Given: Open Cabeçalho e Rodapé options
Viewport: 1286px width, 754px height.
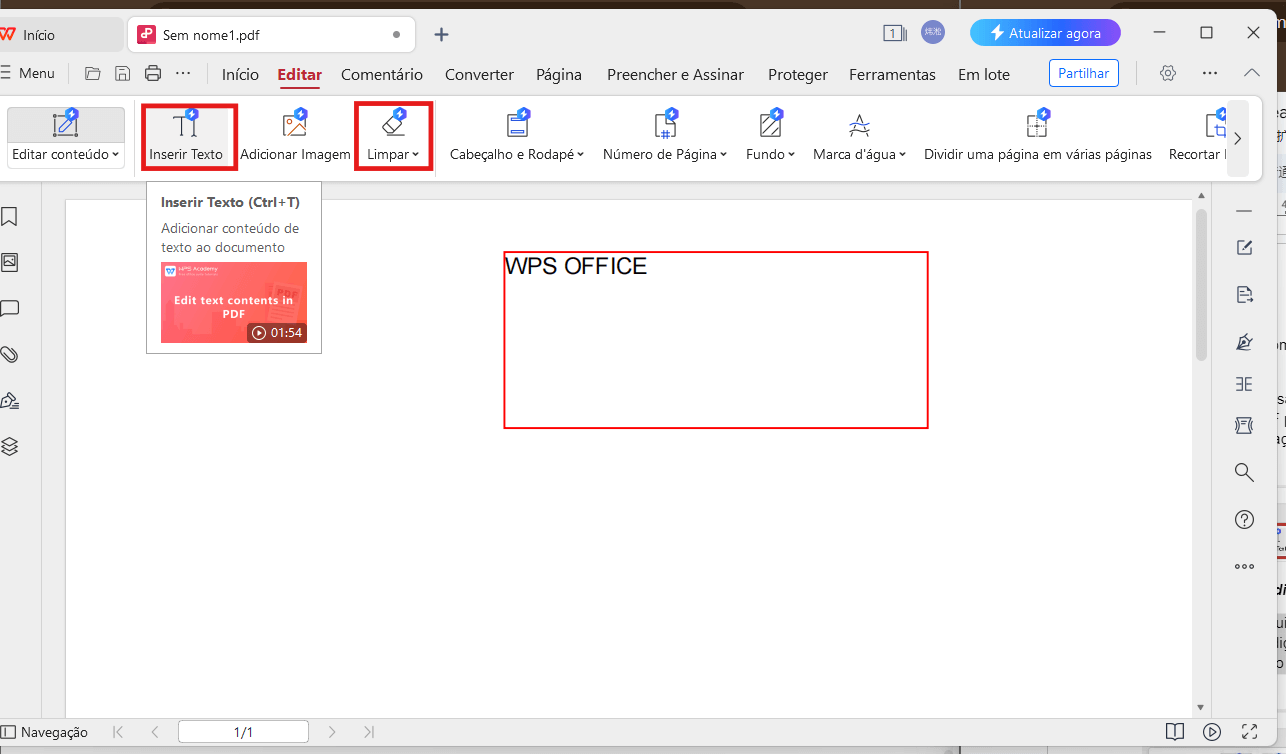Looking at the screenshot, I should (x=517, y=138).
